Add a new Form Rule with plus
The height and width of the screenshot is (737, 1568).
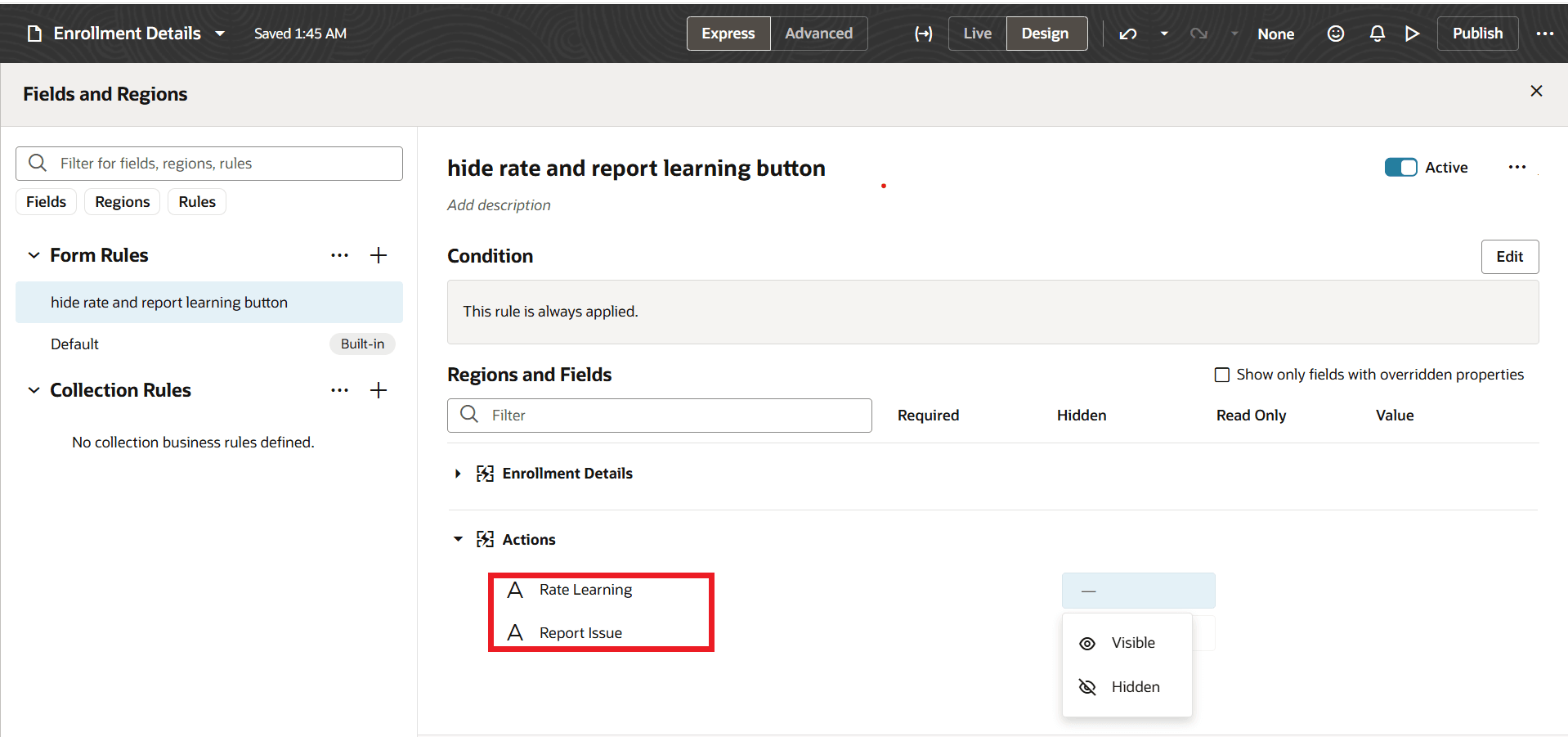379,255
